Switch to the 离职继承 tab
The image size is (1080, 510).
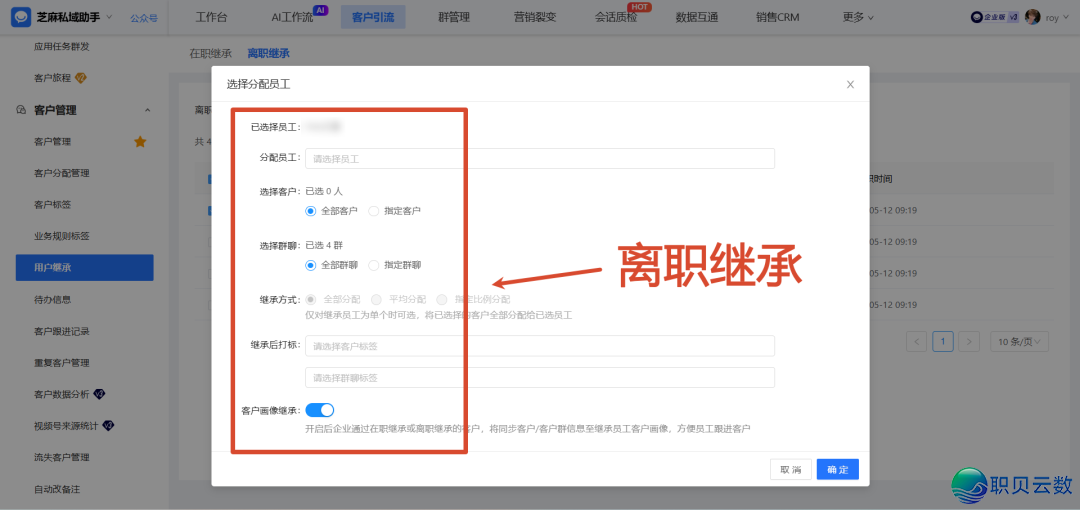pos(269,53)
